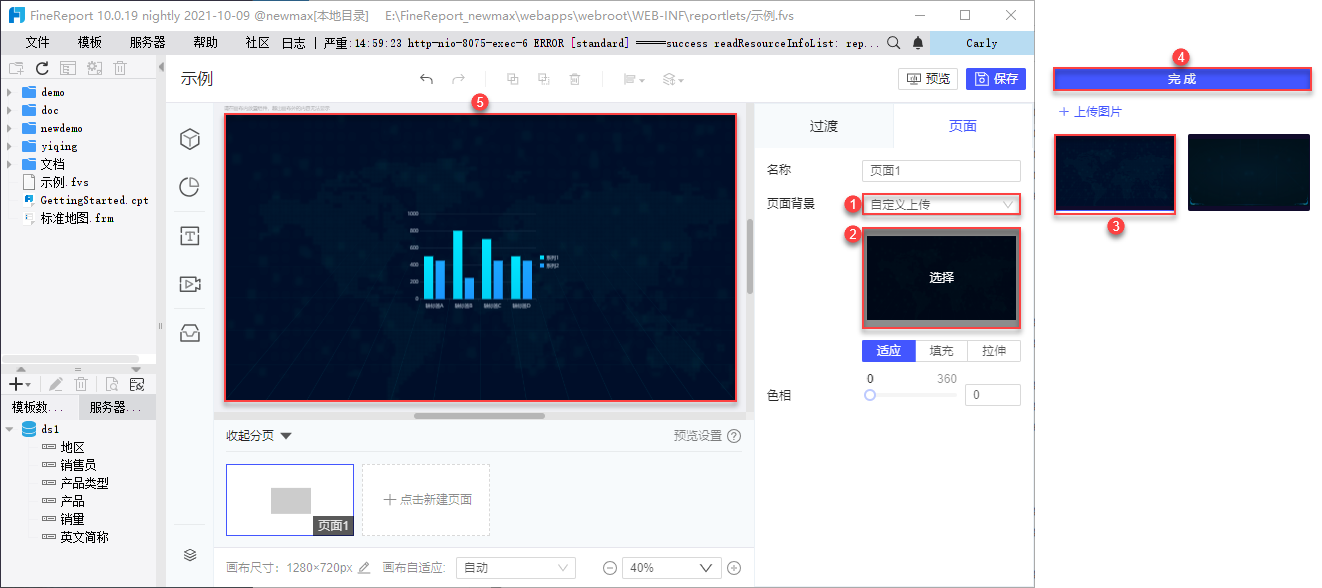Switch to the 页面 tab

tap(962, 126)
